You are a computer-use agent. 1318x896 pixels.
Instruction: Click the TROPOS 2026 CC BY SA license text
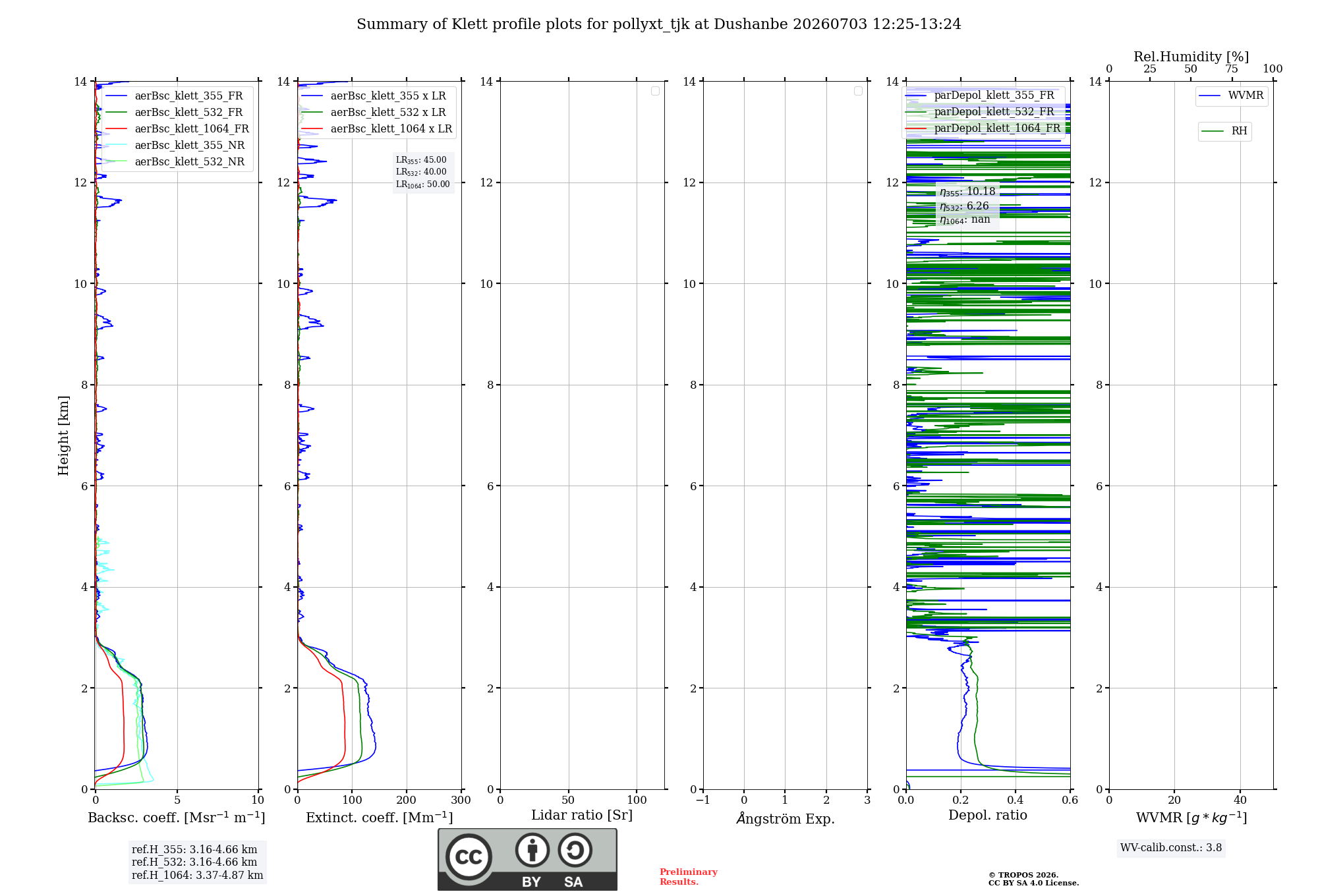point(1033,879)
